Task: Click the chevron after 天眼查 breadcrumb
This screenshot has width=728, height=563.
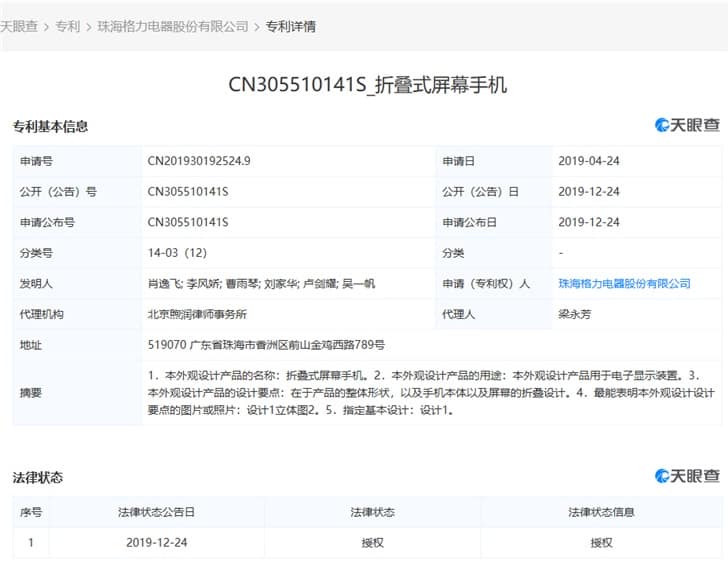Action: pyautogui.click(x=46, y=27)
